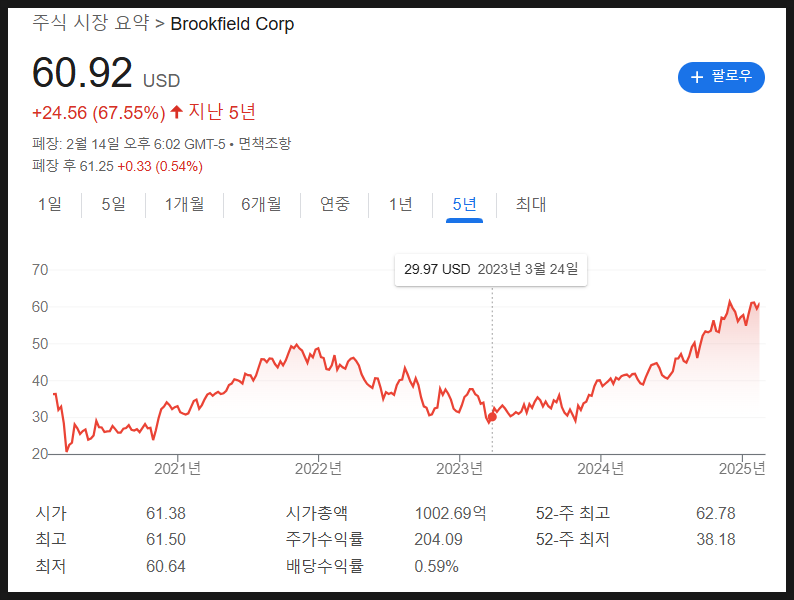The image size is (794, 600).
Task: Click the 52-주 최저 value 38.18
Action: 716,539
